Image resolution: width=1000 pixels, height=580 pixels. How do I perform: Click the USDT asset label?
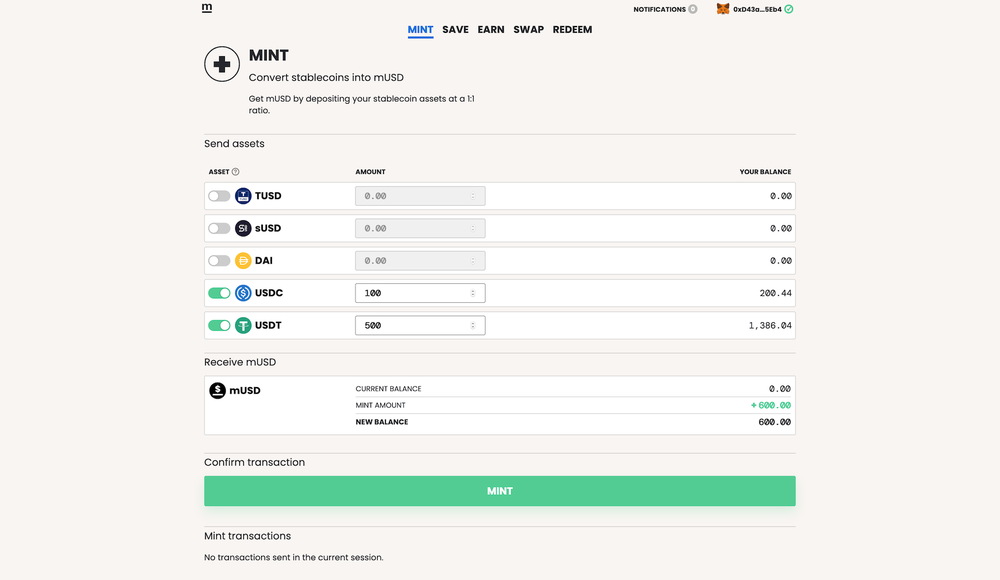268,325
